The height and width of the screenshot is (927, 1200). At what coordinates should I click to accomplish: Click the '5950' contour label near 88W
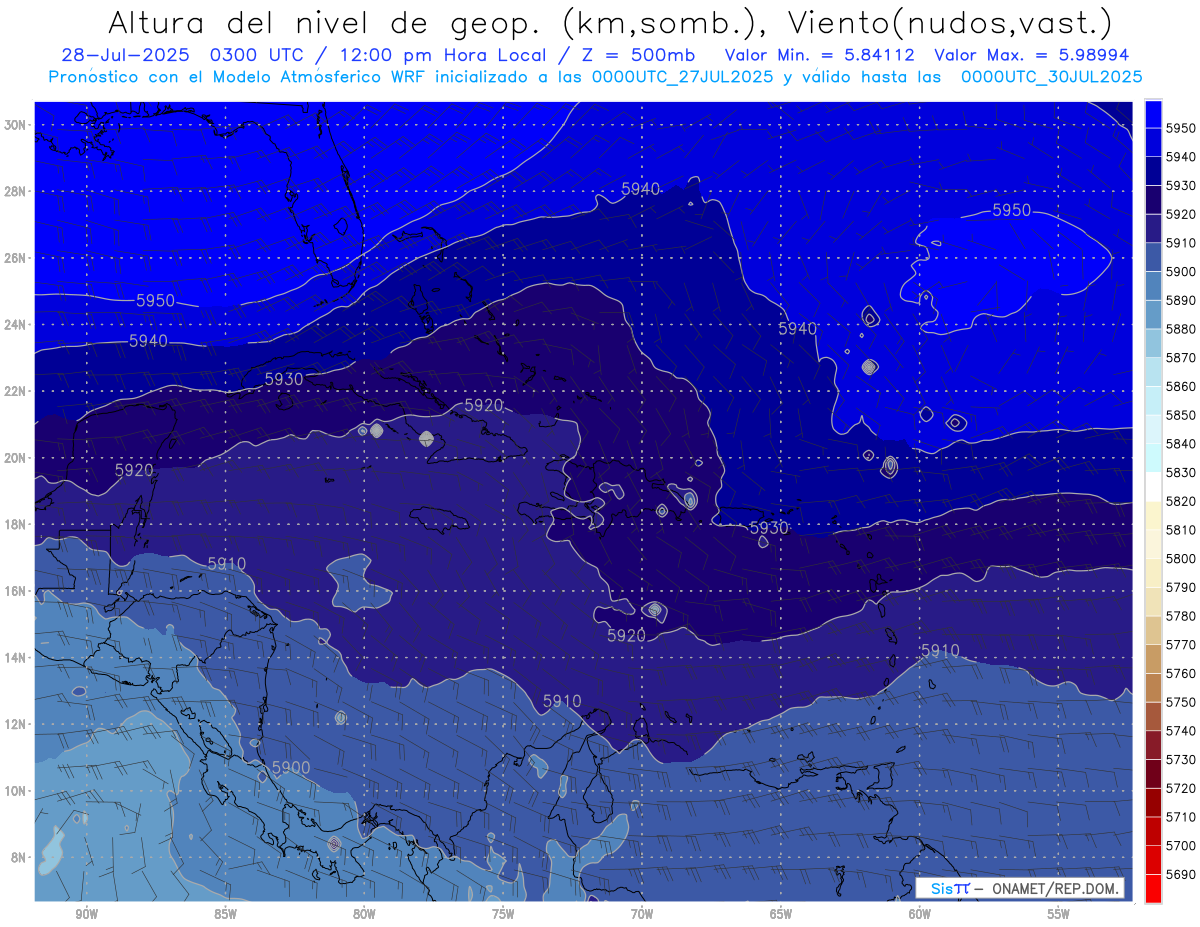pyautogui.click(x=155, y=300)
